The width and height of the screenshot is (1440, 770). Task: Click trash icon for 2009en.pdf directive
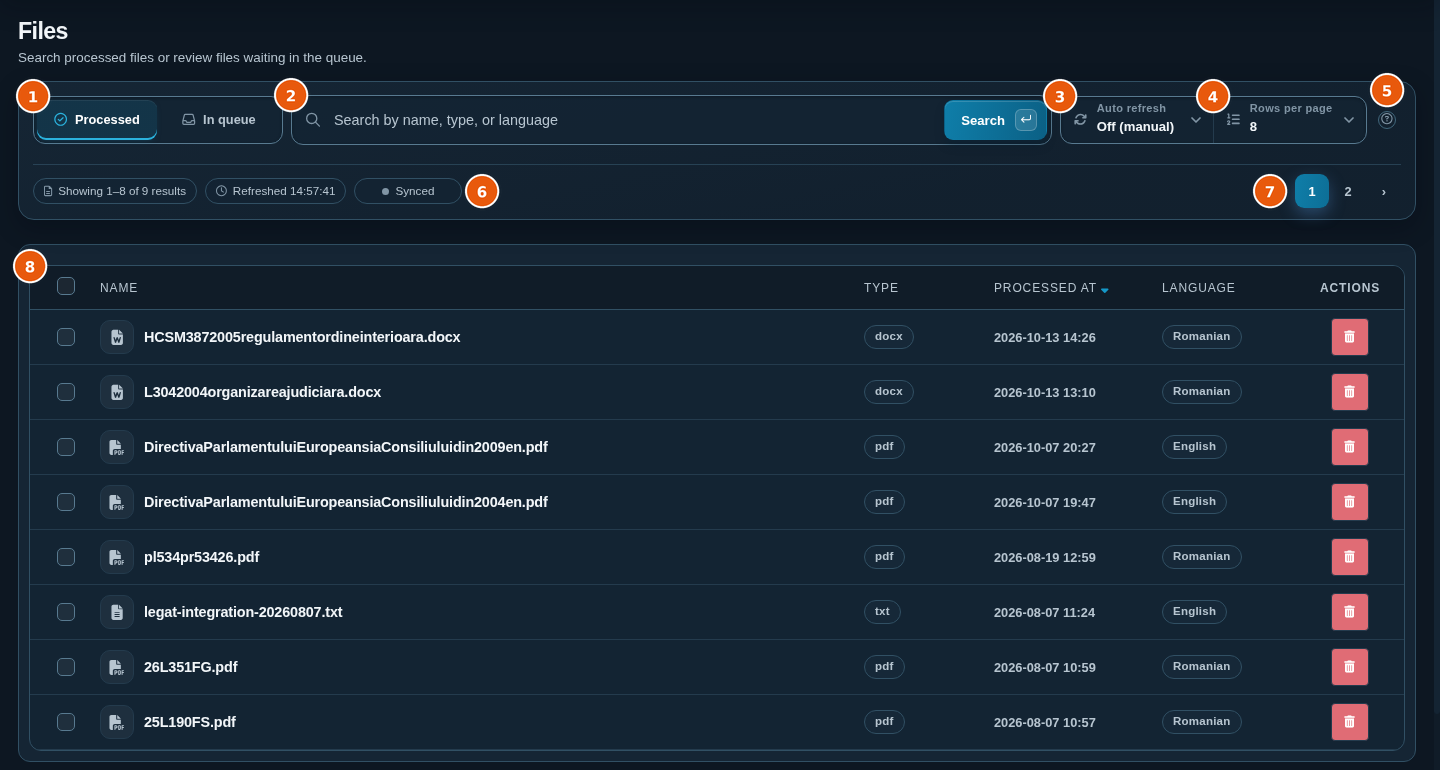1349,447
